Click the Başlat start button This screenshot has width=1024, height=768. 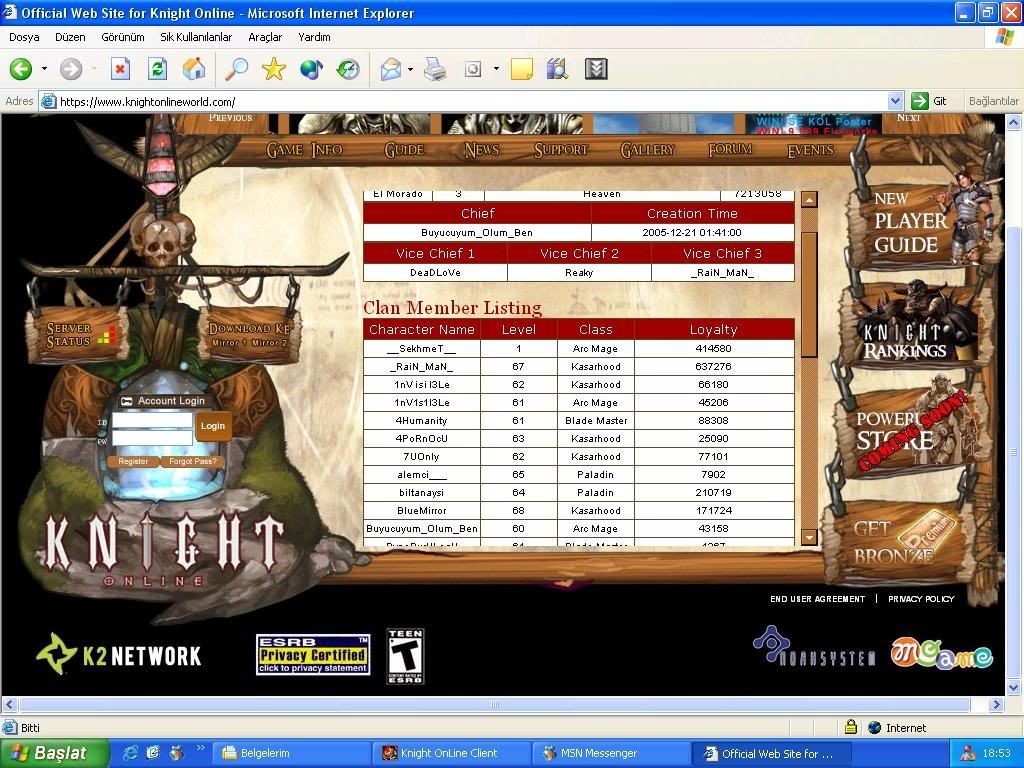pos(54,753)
